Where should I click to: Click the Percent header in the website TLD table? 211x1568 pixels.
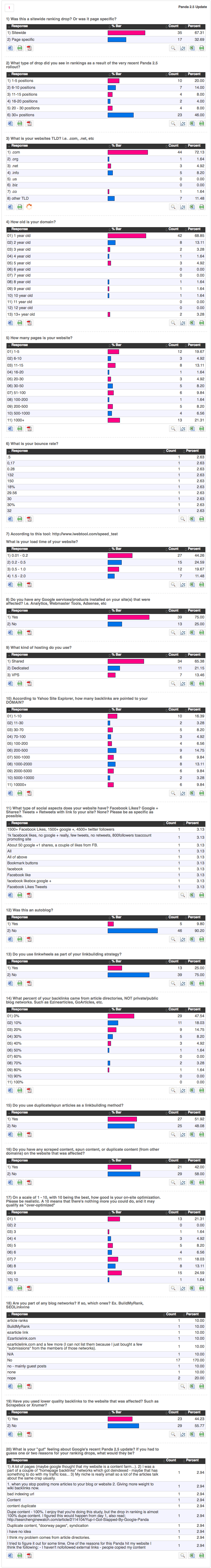194,145
